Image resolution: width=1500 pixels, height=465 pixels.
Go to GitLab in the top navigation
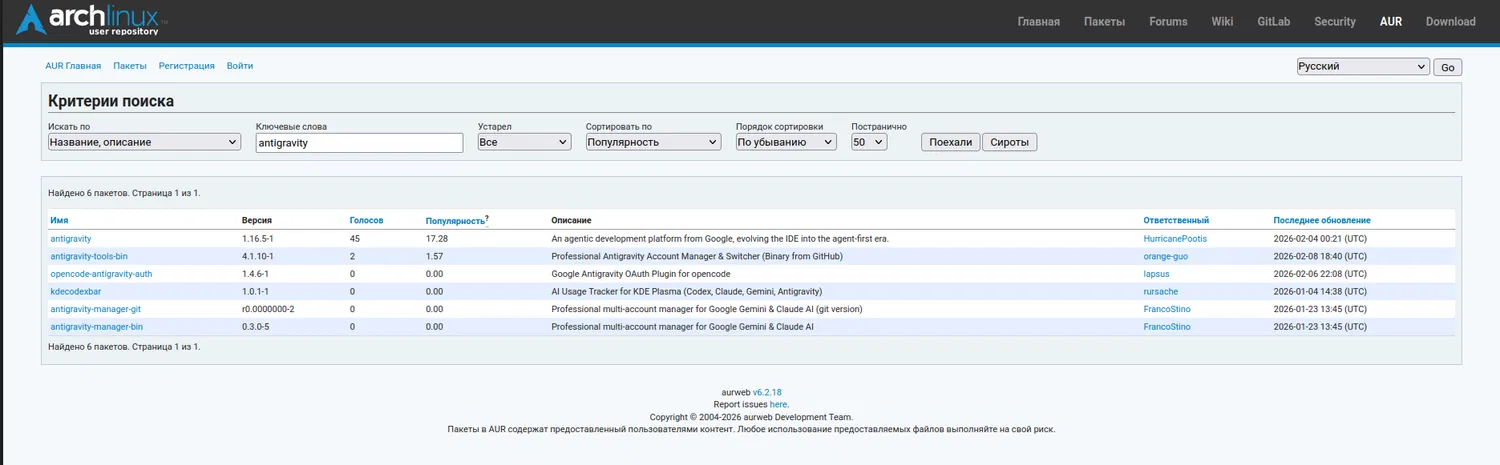click(x=1273, y=21)
